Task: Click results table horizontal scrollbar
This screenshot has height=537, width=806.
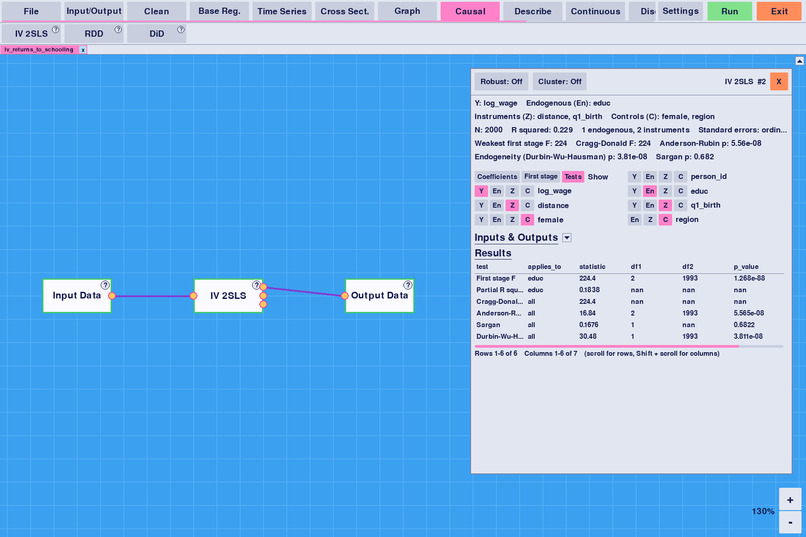Action: [x=607, y=346]
